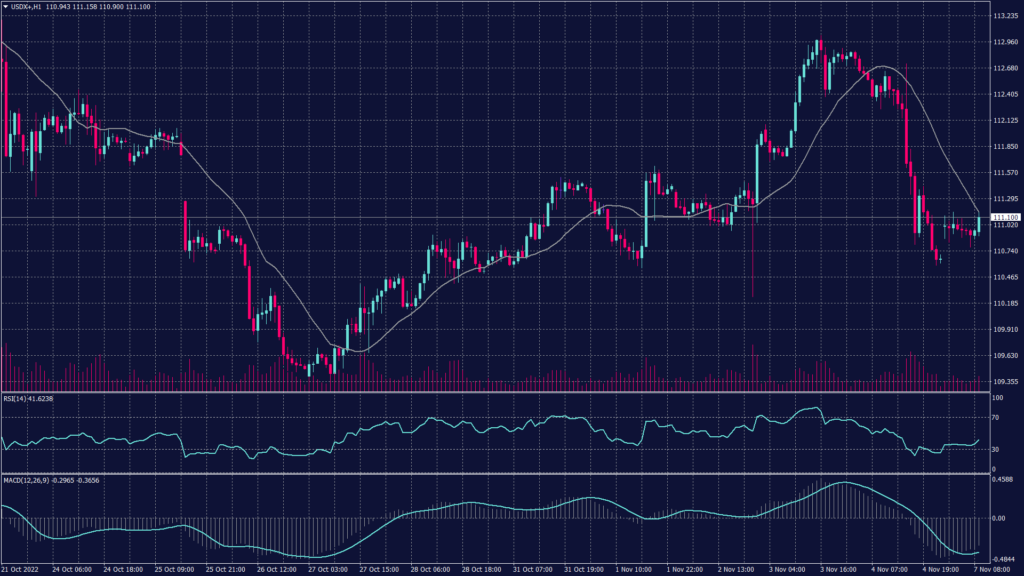Click the MACD 0.4588 scale label

click(x=1002, y=479)
